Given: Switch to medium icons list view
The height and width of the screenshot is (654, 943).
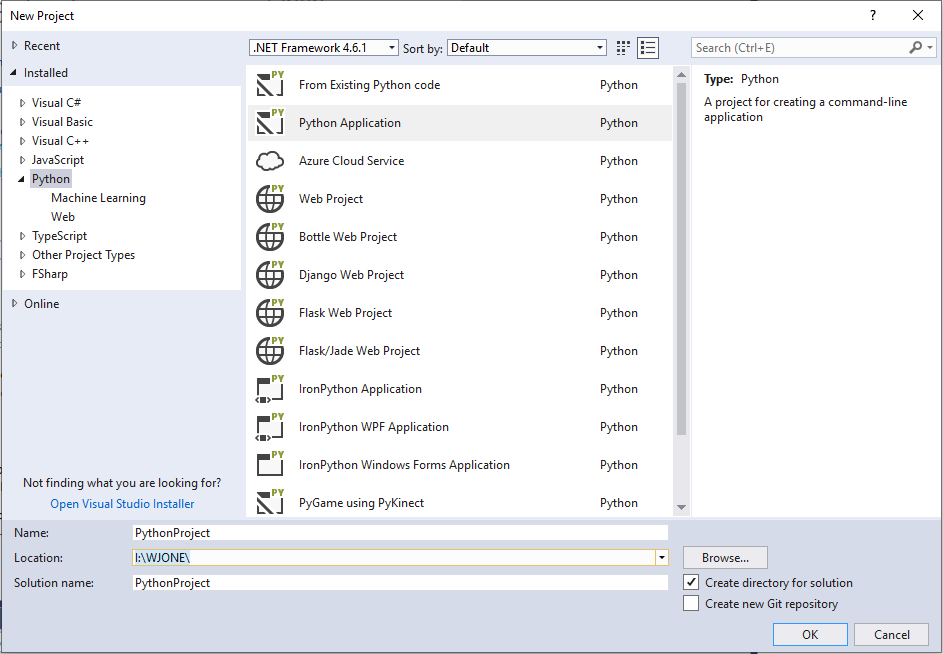Looking at the screenshot, I should point(648,48).
